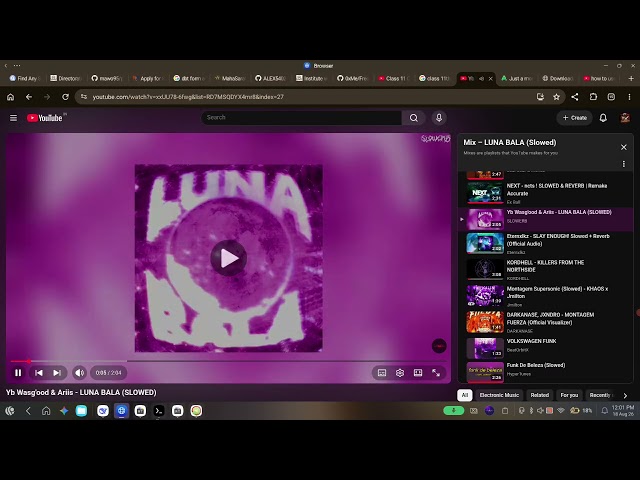
Task: Toggle theater mode in the player
Action: point(418,373)
